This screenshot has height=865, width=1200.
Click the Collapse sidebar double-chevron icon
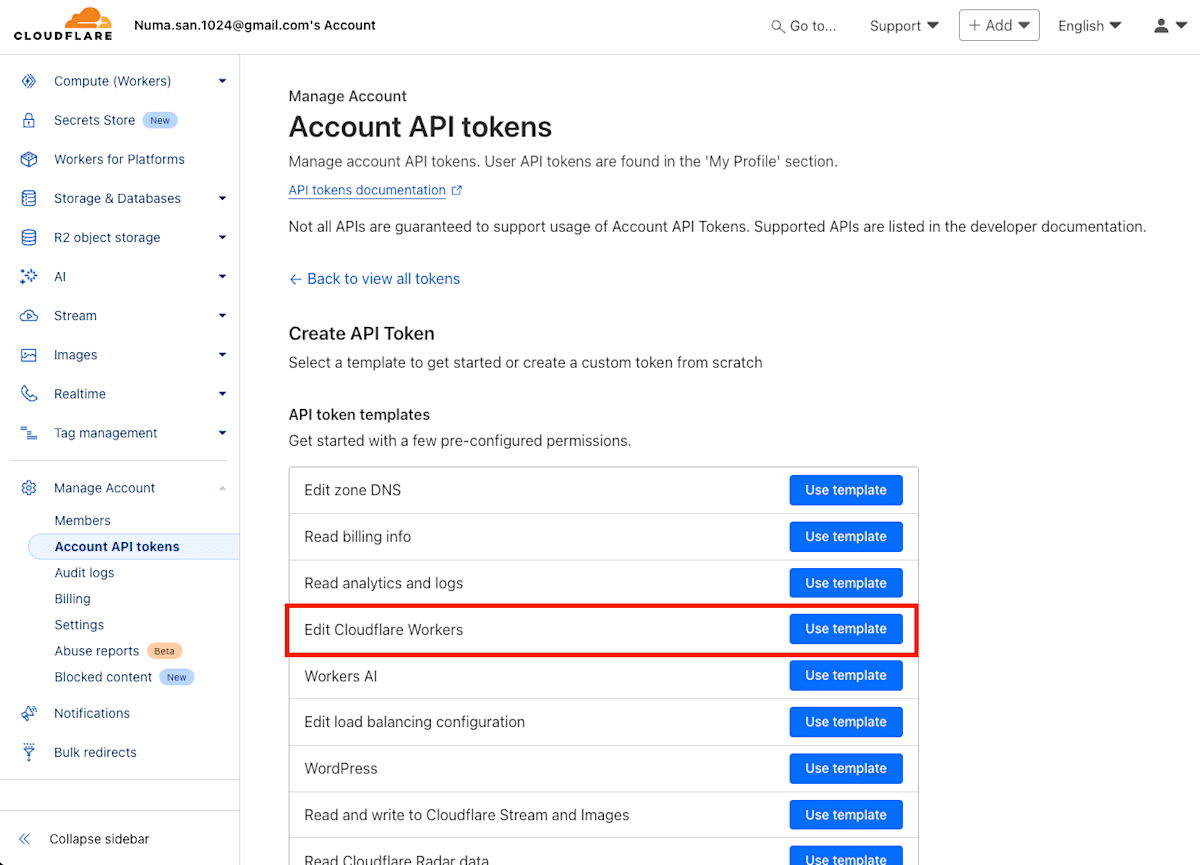(x=25, y=839)
